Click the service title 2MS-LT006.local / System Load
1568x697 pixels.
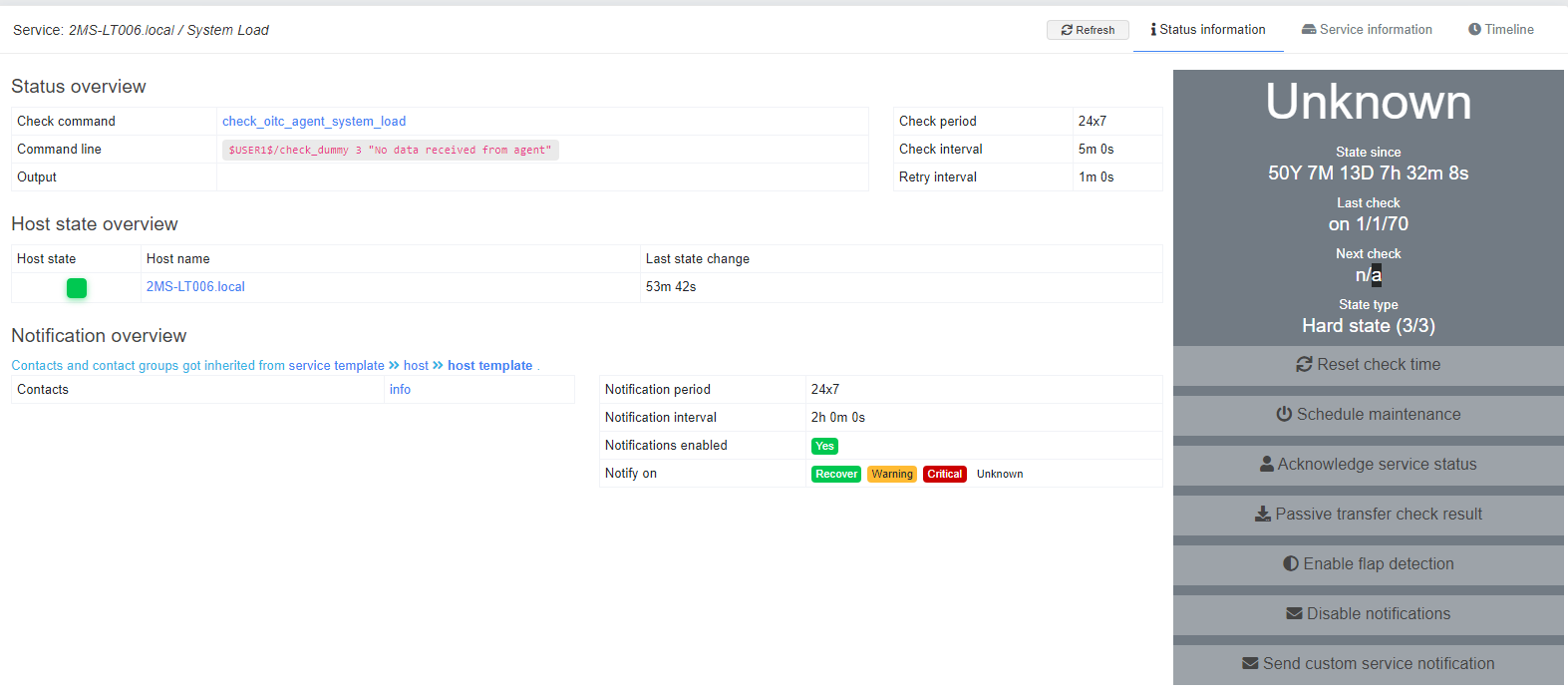point(168,31)
